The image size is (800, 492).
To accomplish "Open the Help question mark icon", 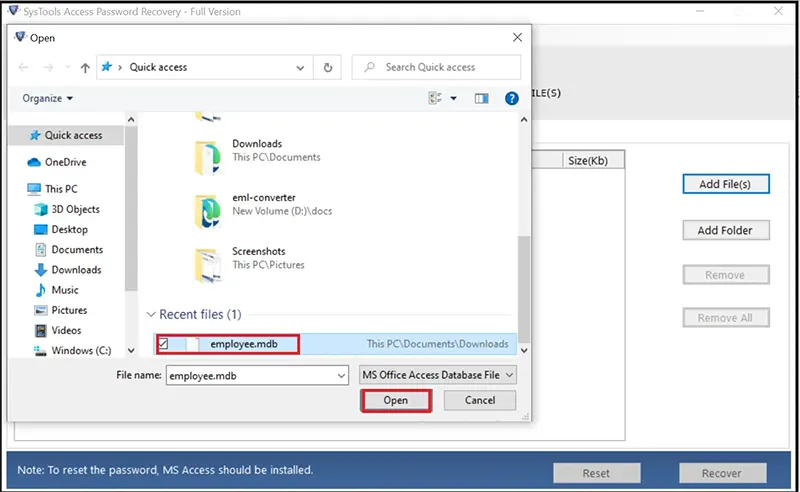I will tap(512, 99).
